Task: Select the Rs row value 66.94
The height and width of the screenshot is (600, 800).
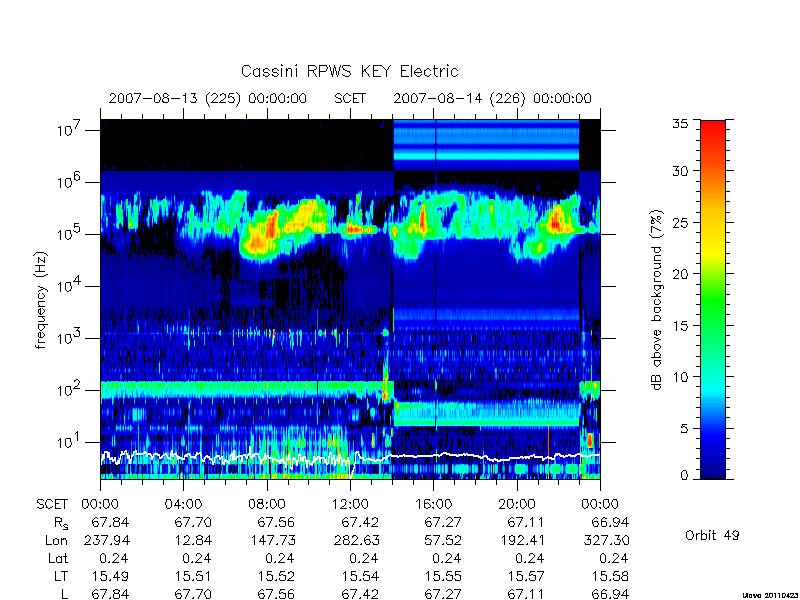Action: 610,522
